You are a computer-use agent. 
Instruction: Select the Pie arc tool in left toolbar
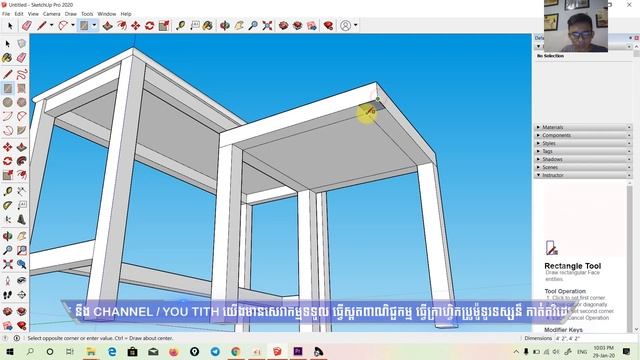click(x=22, y=131)
